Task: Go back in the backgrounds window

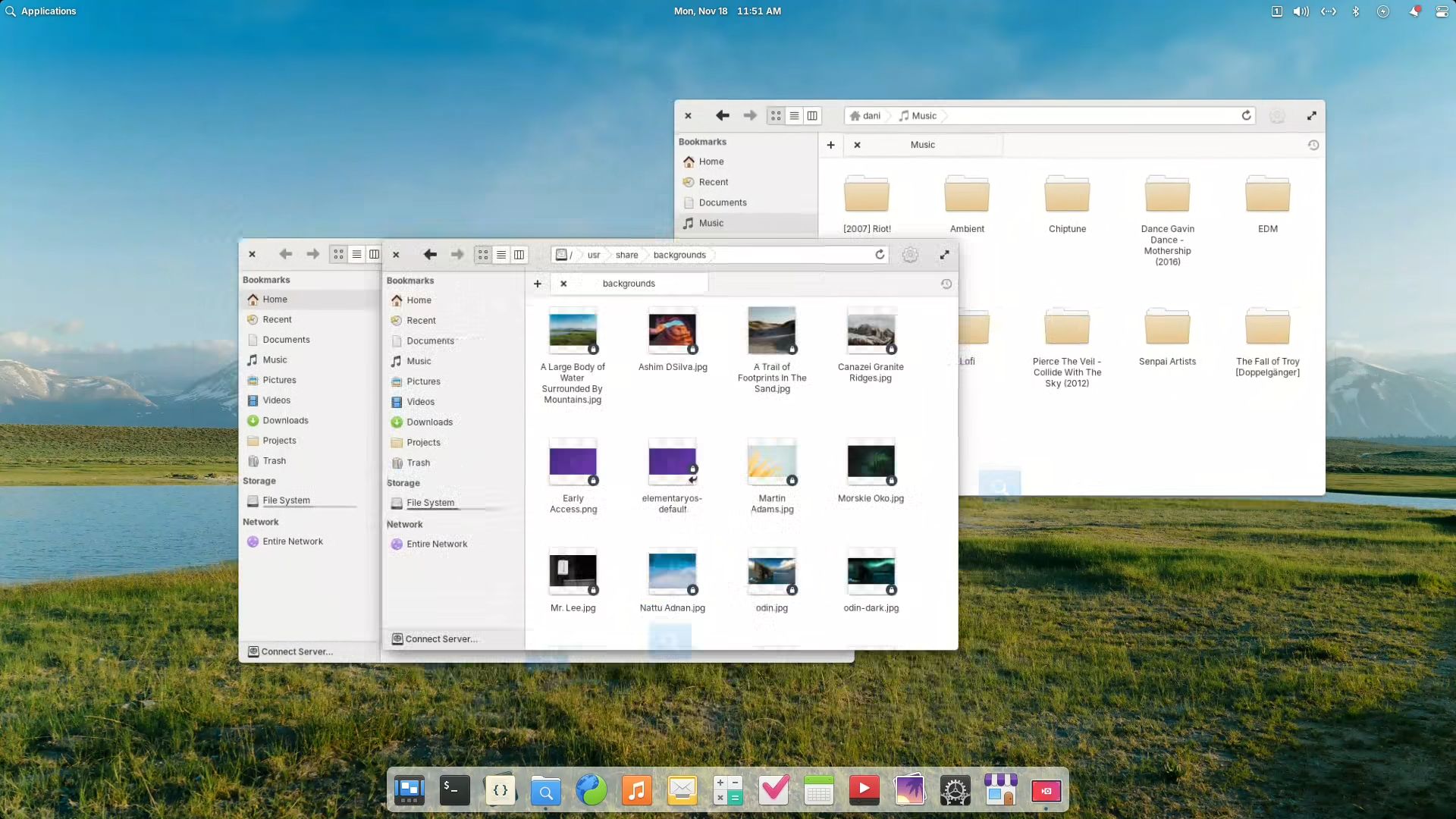Action: click(430, 255)
